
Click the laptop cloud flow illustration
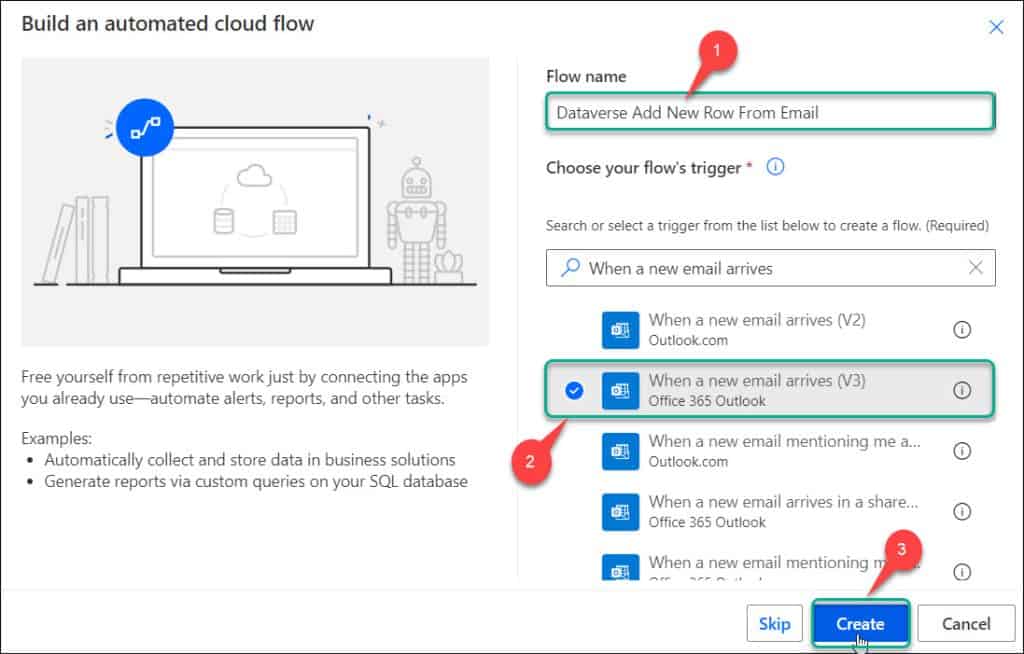[x=255, y=201]
